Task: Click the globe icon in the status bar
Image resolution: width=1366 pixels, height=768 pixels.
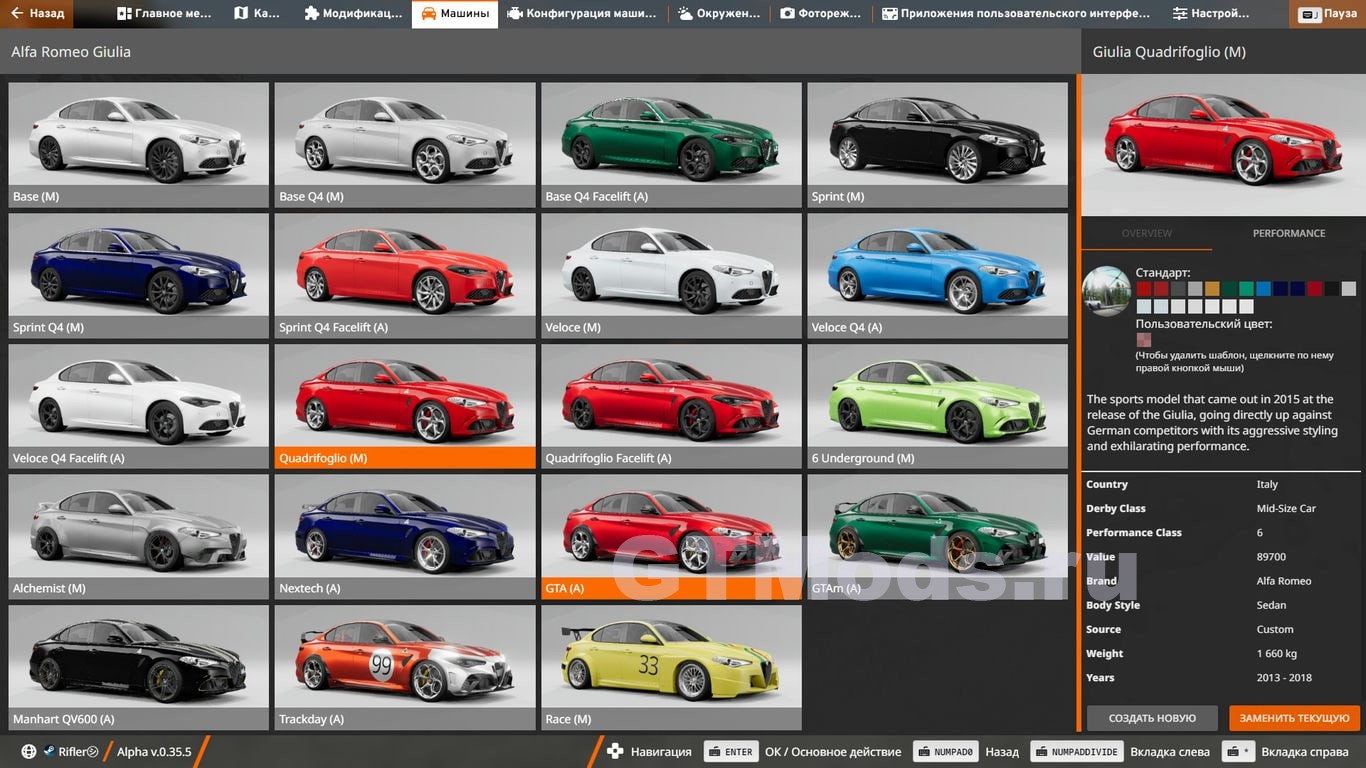Action: (x=28, y=752)
